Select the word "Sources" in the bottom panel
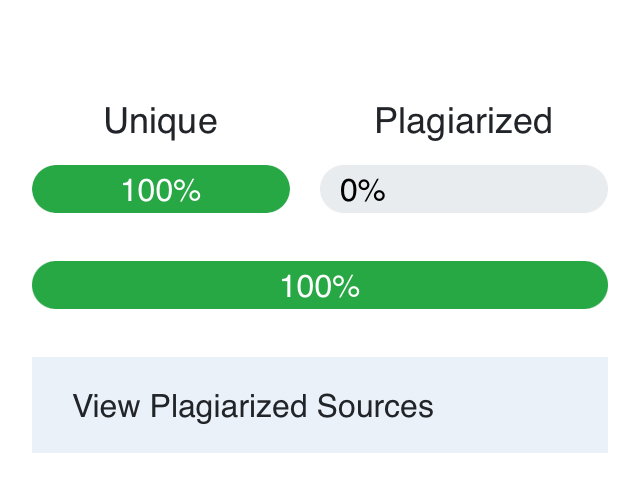Viewport: 640px width, 499px height. 375,406
